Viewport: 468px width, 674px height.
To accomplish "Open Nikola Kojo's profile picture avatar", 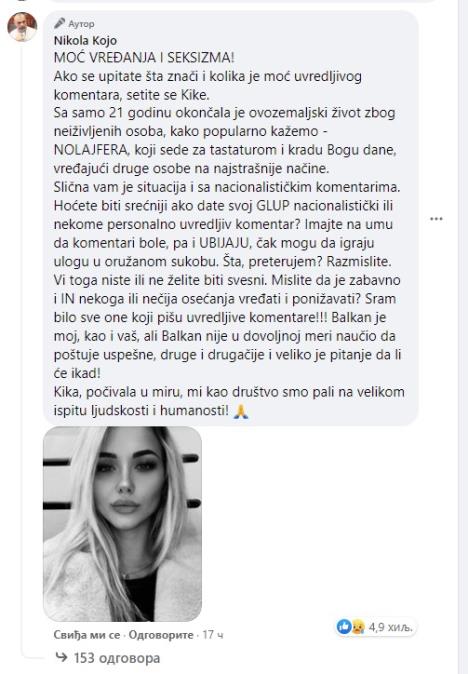I will [x=22, y=27].
